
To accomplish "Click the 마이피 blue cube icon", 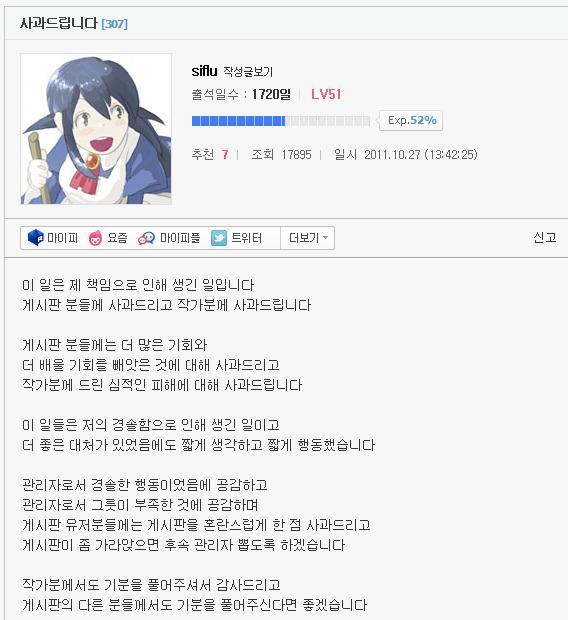I will point(36,238).
